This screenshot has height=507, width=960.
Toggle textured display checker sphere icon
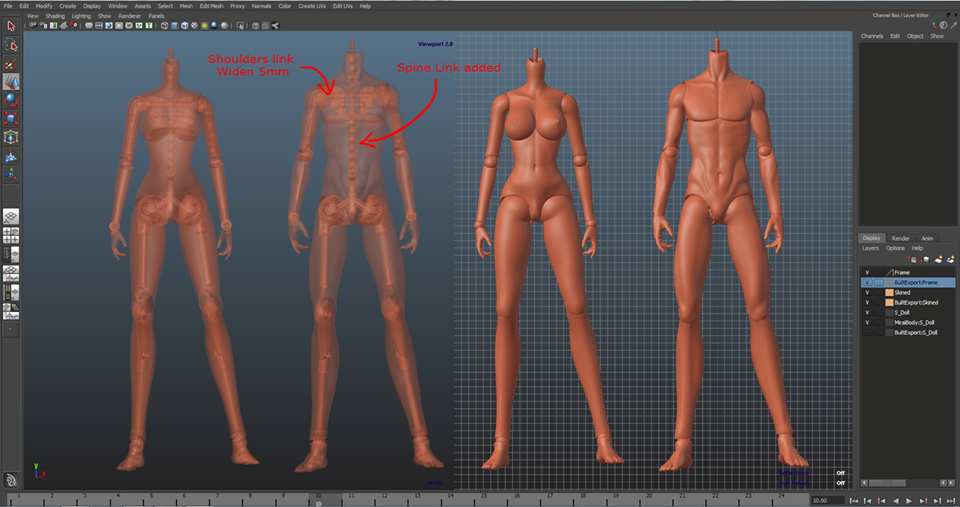click(x=194, y=26)
